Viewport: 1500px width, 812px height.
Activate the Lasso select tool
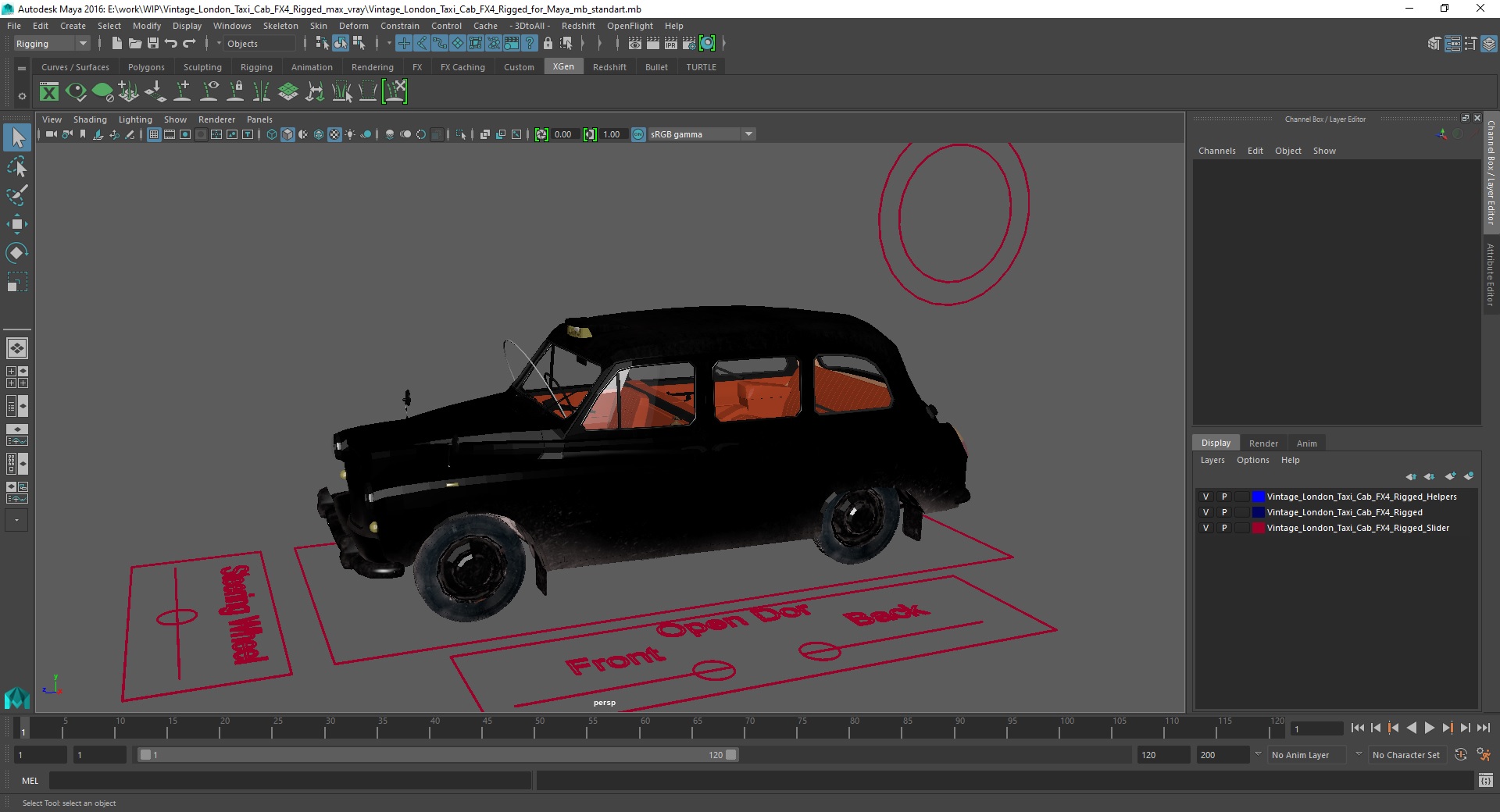17,167
